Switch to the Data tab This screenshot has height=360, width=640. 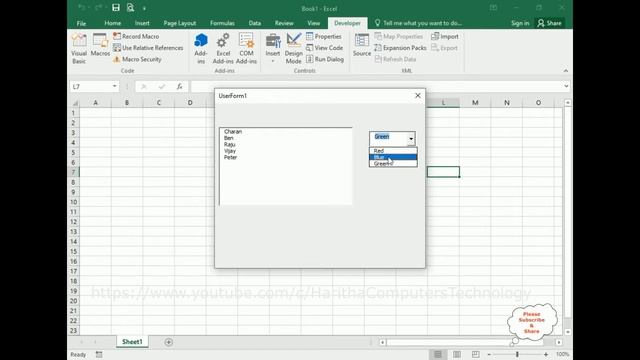[255, 23]
